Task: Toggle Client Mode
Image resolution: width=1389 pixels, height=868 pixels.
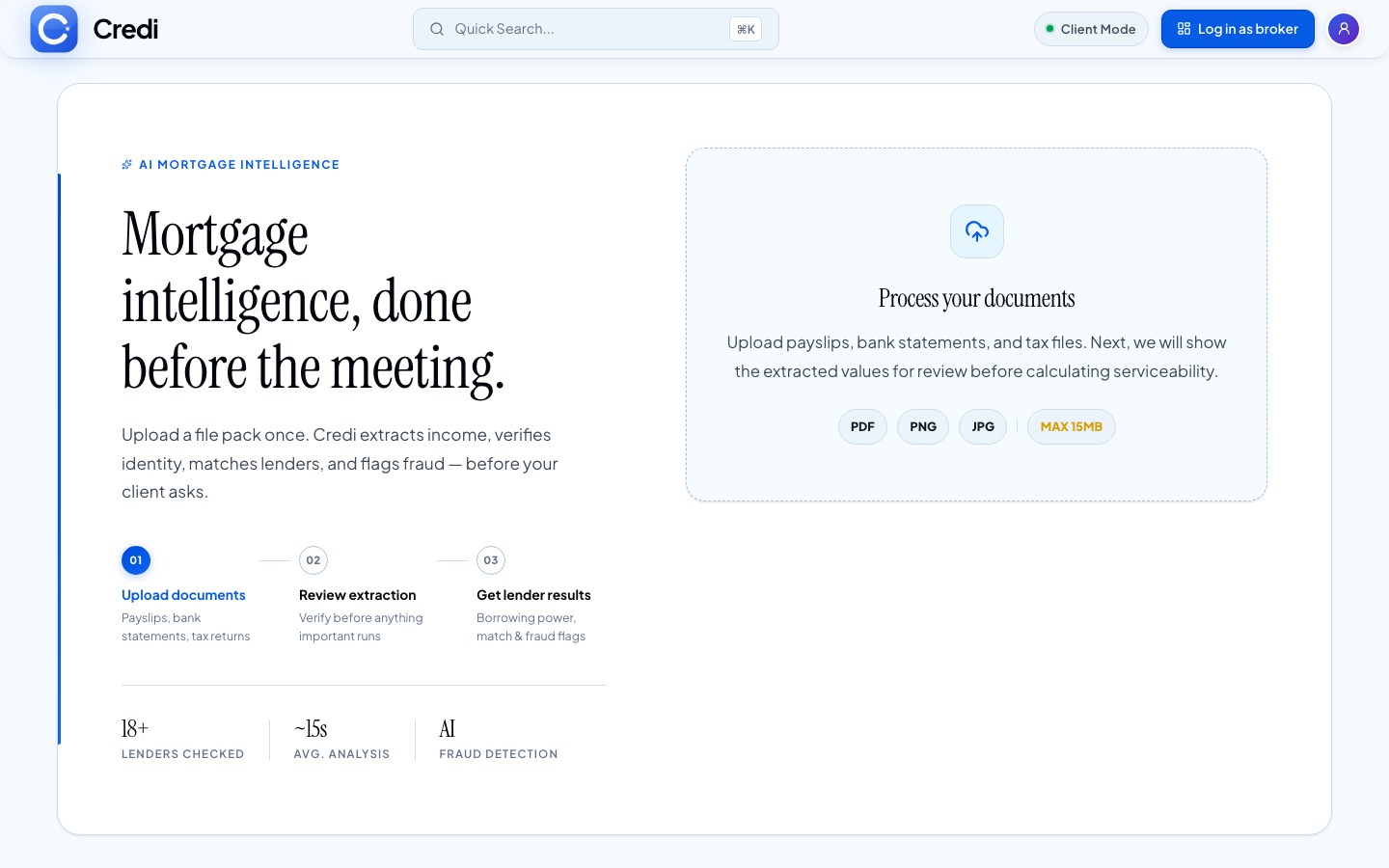Action: pyautogui.click(x=1091, y=29)
